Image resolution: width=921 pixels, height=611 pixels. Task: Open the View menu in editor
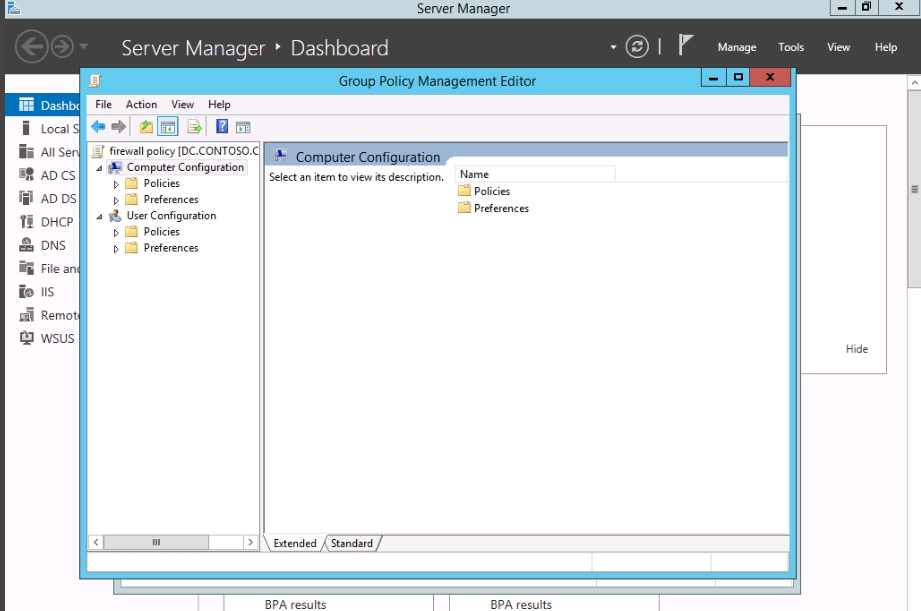[x=182, y=104]
